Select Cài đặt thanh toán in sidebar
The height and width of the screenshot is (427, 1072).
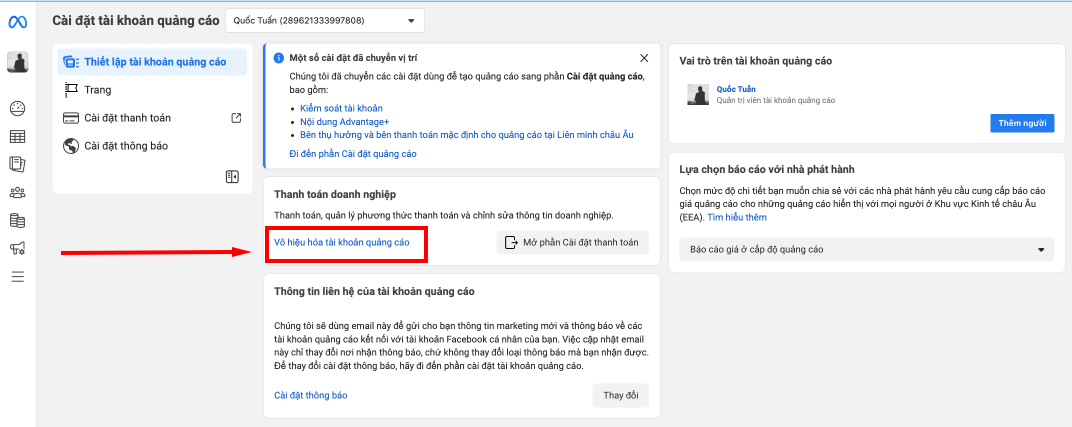(x=152, y=118)
